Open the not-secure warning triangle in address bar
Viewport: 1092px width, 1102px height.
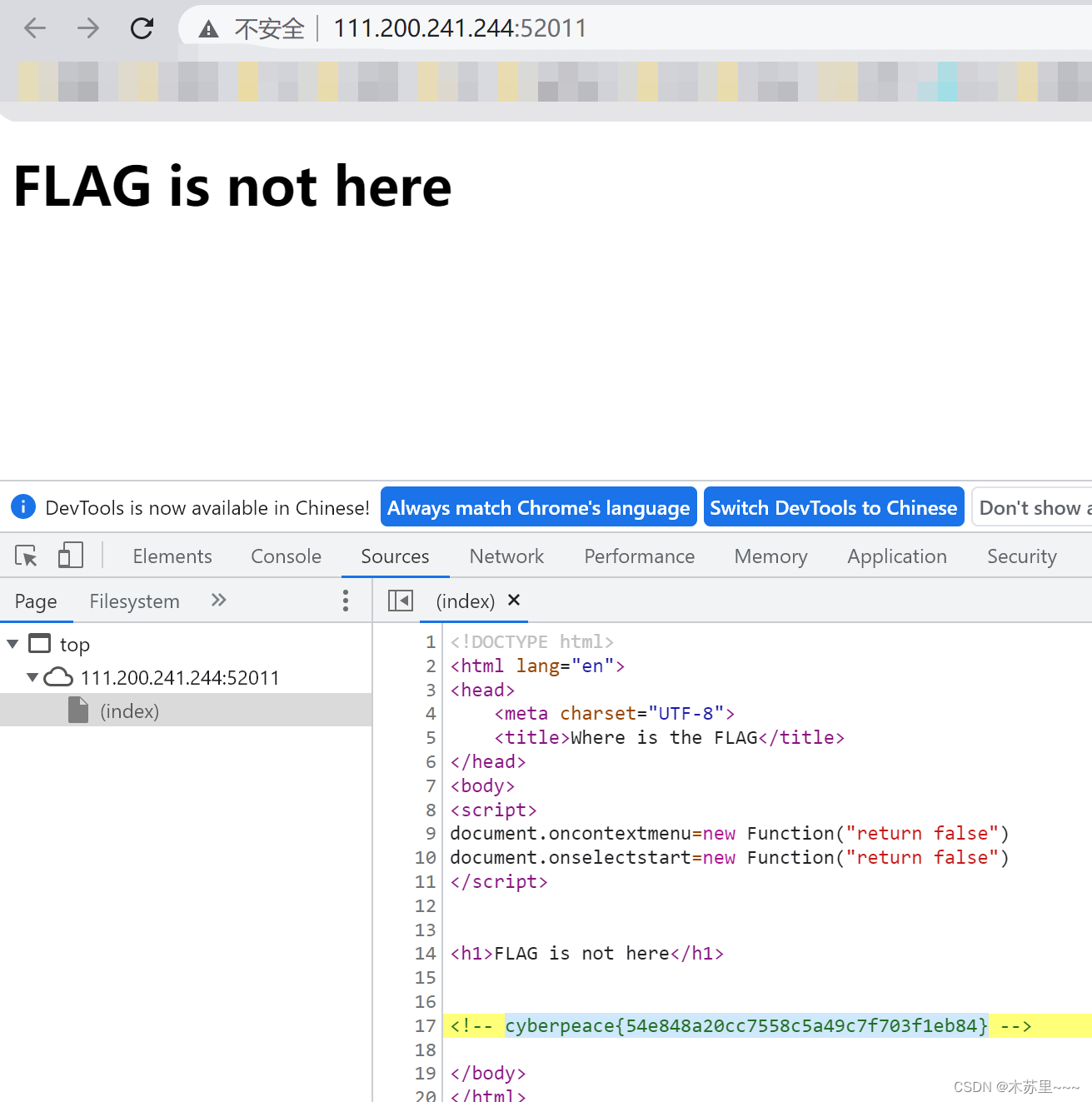(x=208, y=29)
